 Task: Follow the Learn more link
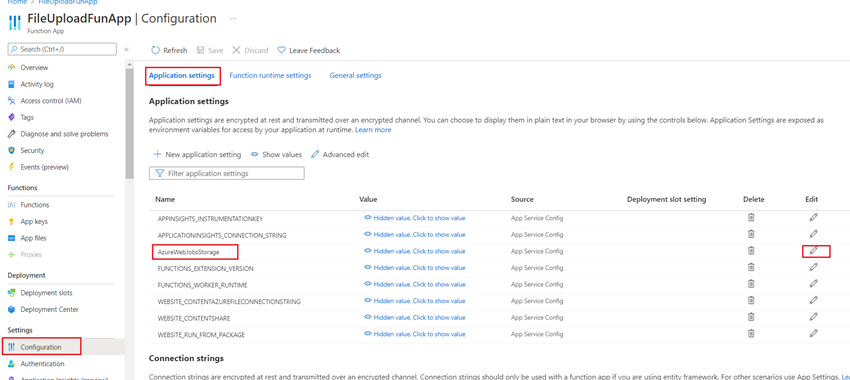click(x=373, y=130)
